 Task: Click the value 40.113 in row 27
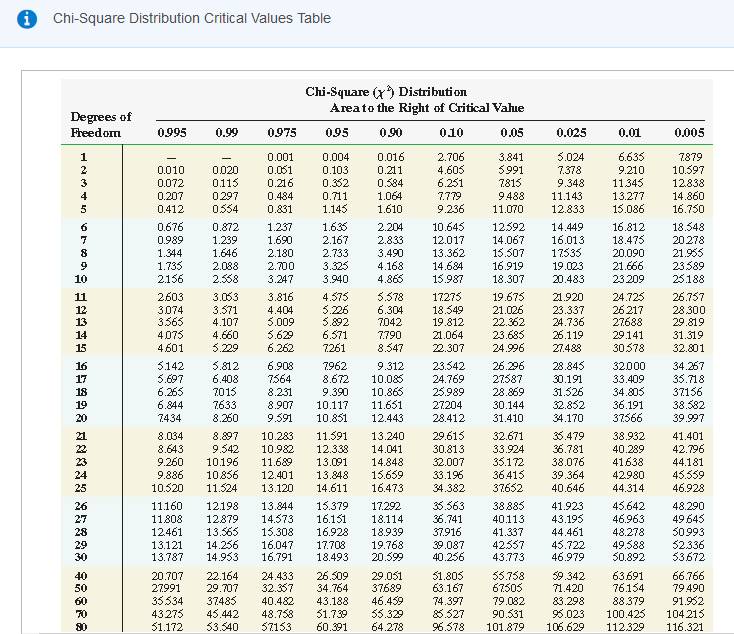coord(508,519)
